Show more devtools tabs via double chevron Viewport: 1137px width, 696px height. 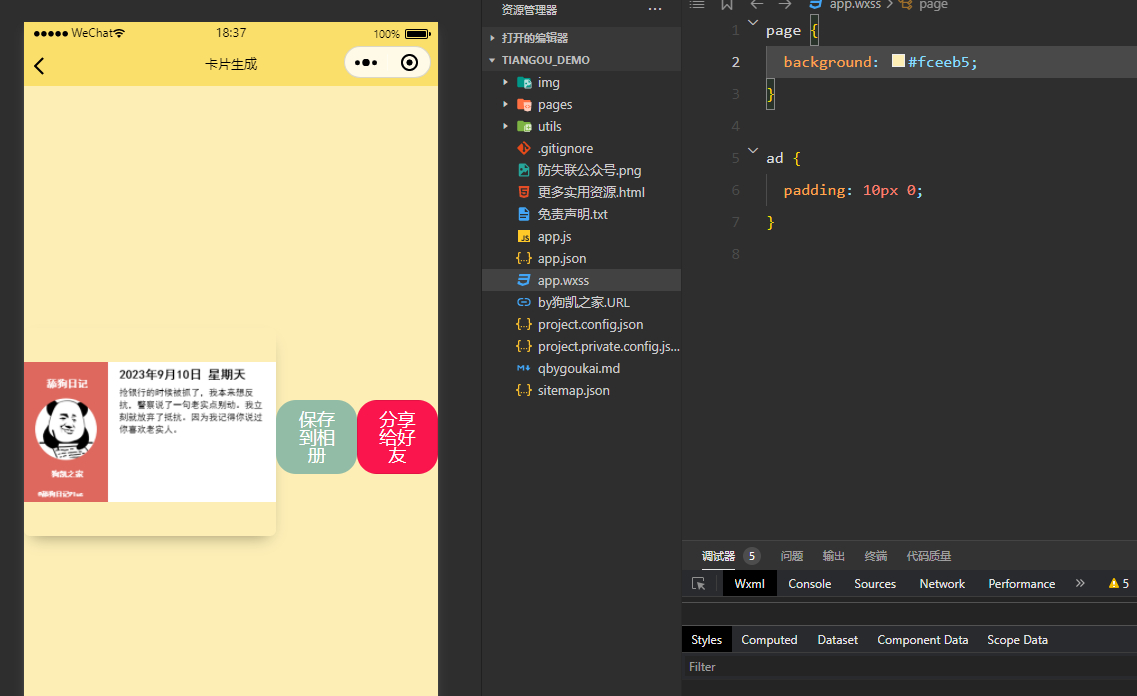click(x=1080, y=584)
